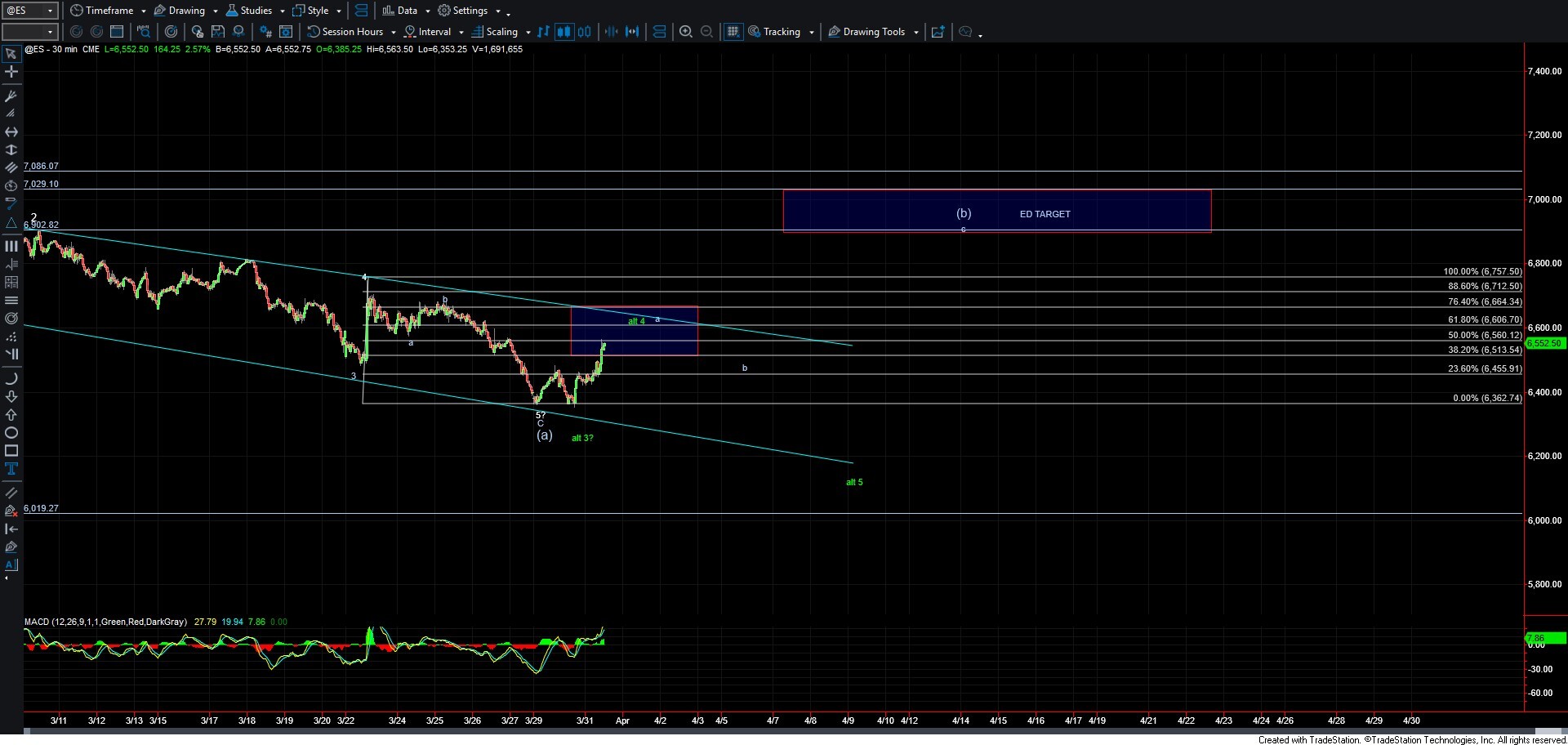Viewport: 1568px width, 745px height.
Task: Expand the @ES symbol dropdown
Action: coord(50,11)
